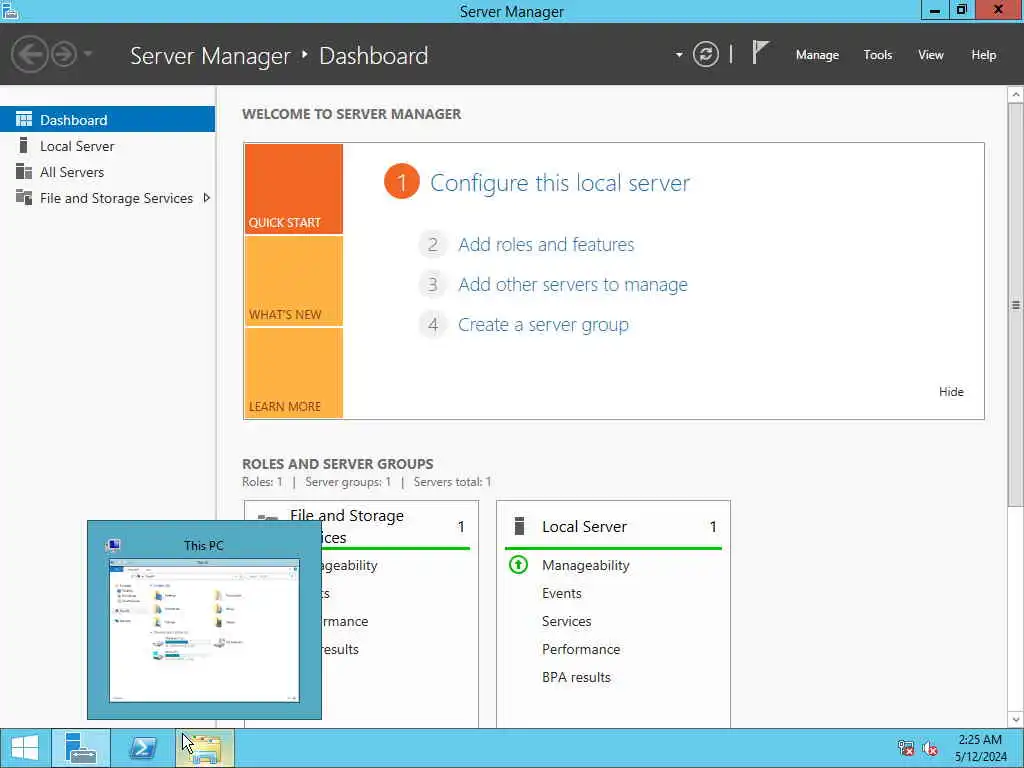Click Dashboard in the header breadcrumb

[374, 56]
